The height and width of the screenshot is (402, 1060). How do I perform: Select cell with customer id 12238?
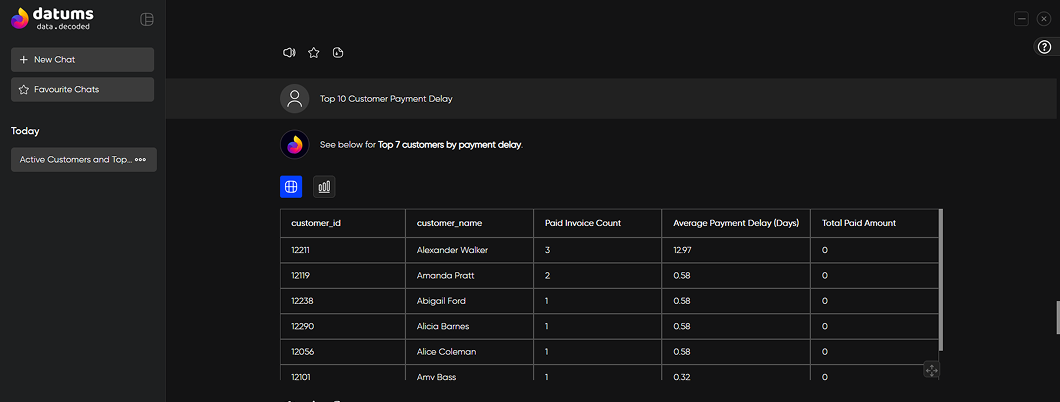click(x=343, y=301)
